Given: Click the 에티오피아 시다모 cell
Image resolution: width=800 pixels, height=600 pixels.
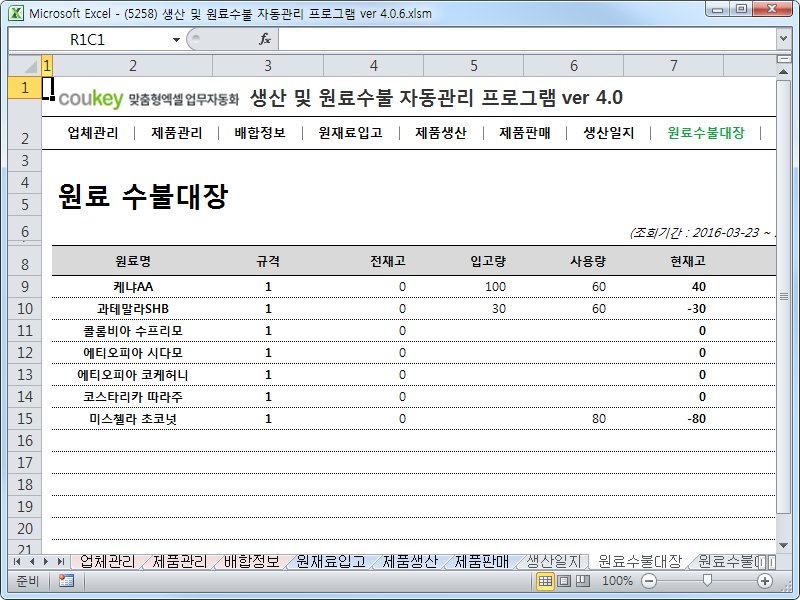Looking at the screenshot, I should pos(133,353).
